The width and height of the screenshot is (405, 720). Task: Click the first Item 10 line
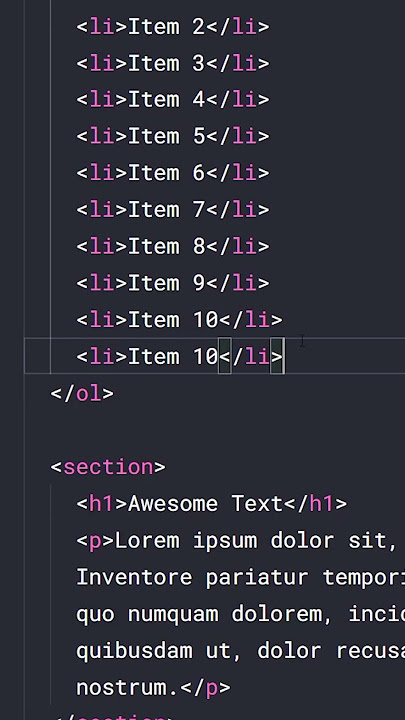pyautogui.click(x=180, y=320)
